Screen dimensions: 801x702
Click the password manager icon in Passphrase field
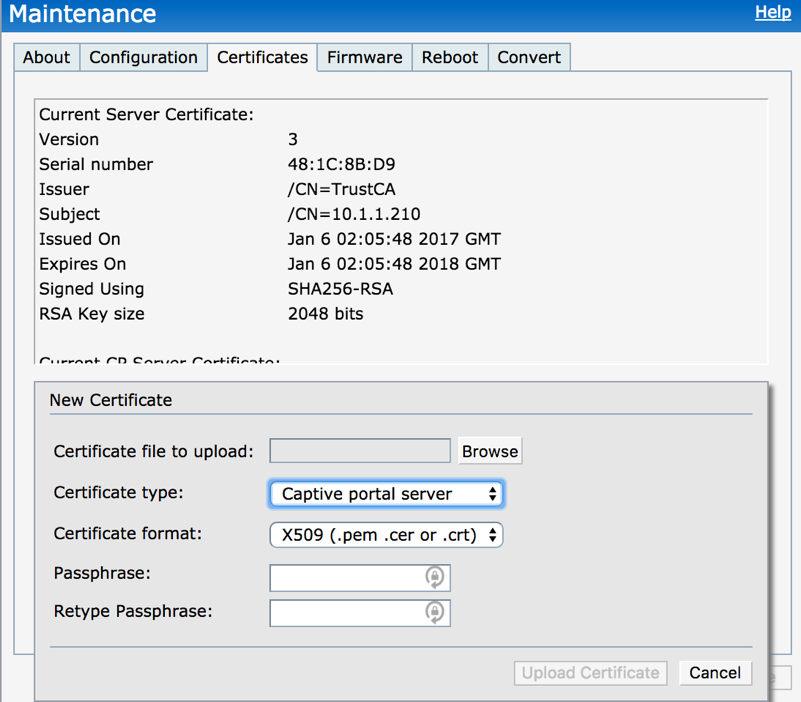[x=435, y=577]
